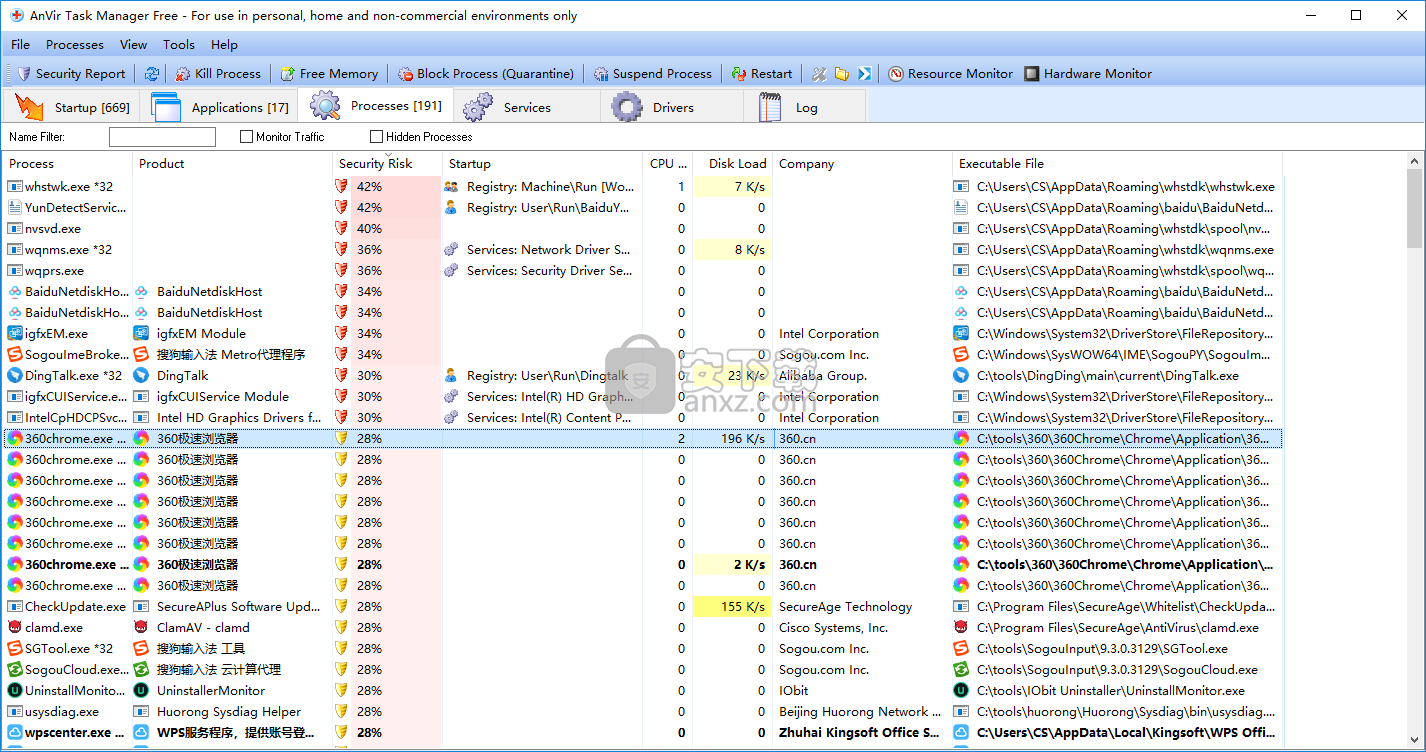Click Restart in toolbar
The width and height of the screenshot is (1426, 752).
click(762, 73)
